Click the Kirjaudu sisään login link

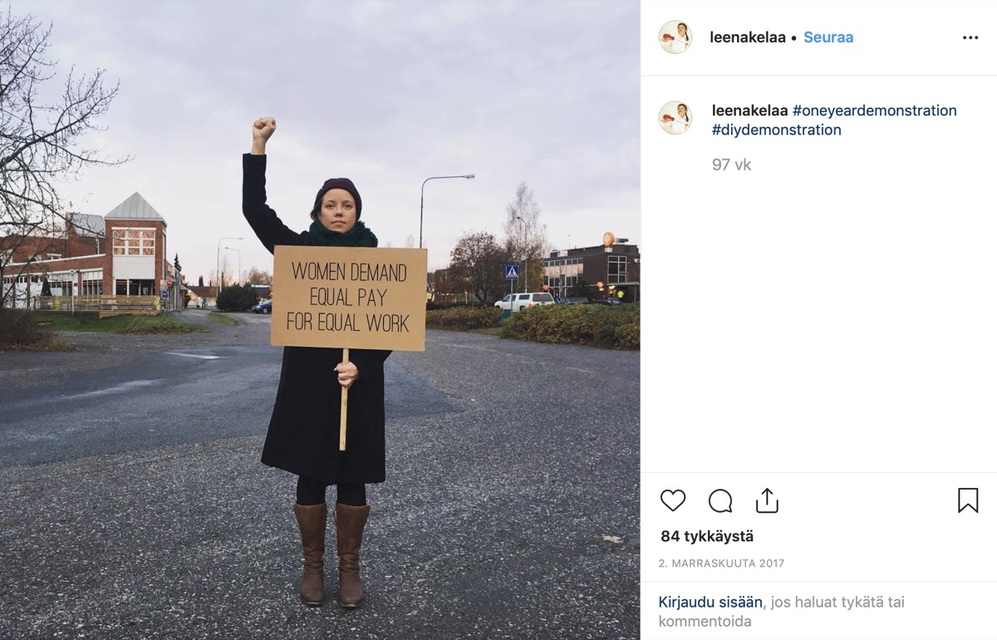[710, 602]
